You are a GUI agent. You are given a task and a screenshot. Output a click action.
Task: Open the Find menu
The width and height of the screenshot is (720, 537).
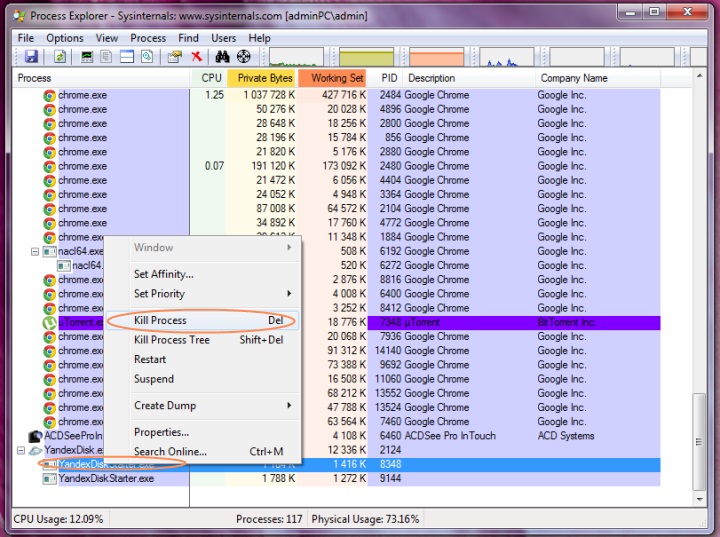pos(188,38)
